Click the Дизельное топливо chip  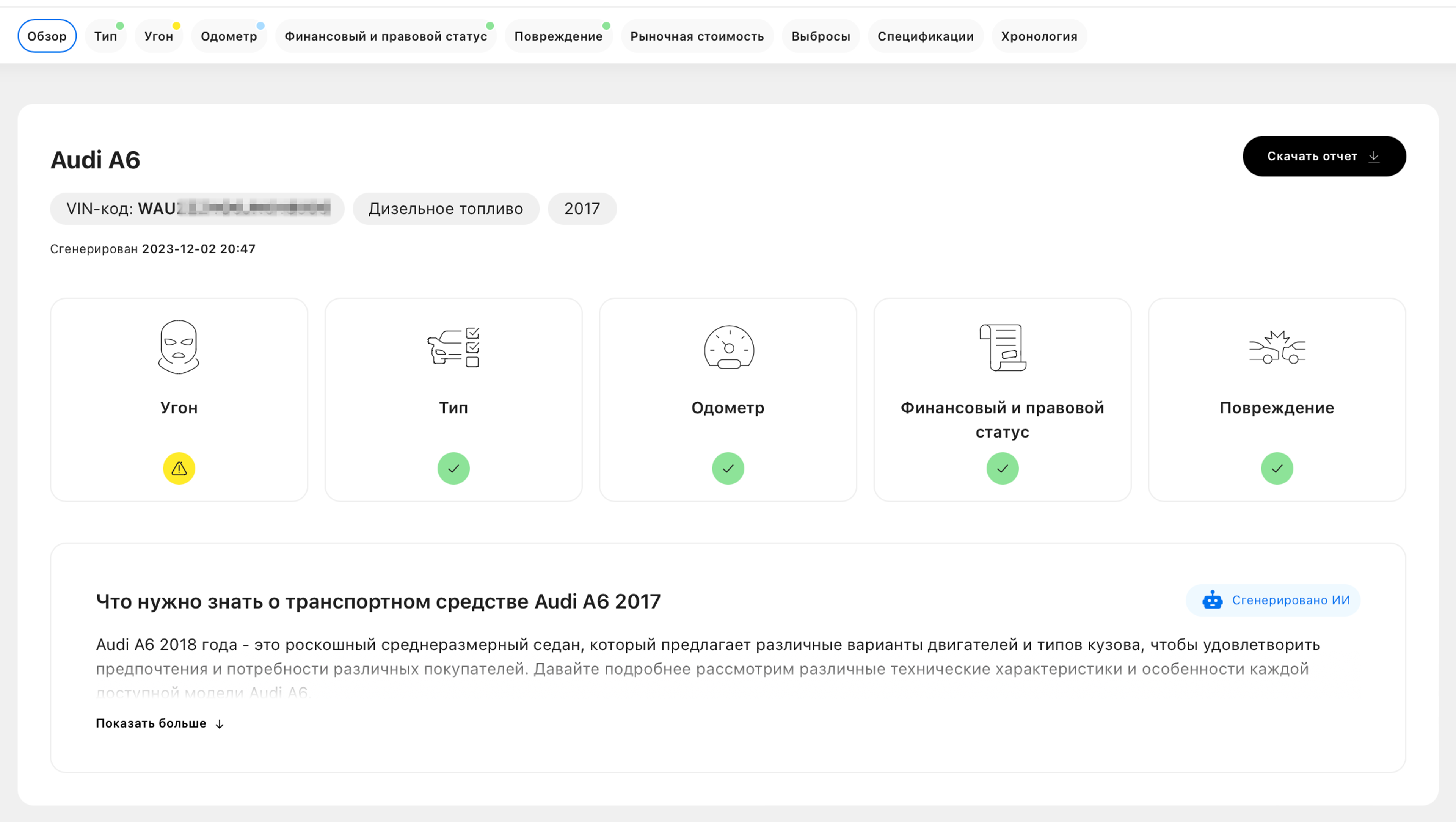446,209
